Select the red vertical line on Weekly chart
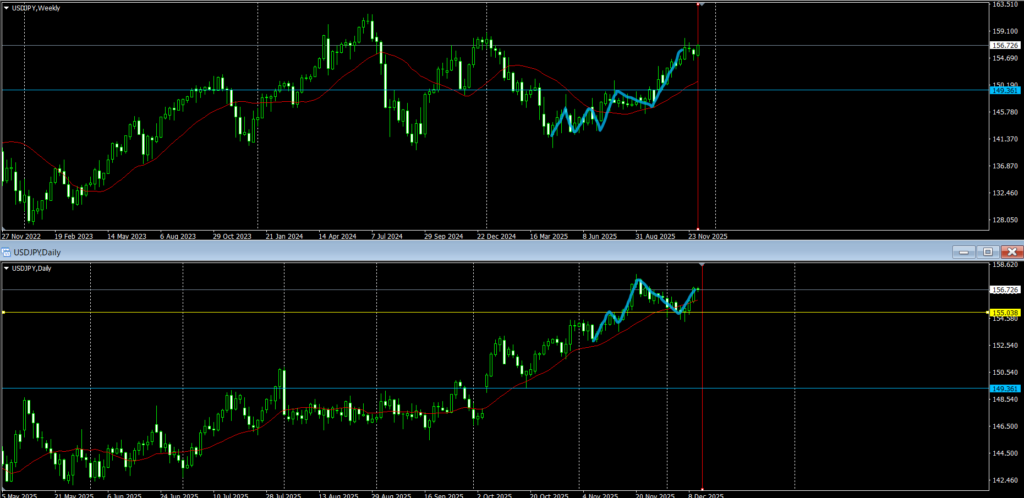The width and height of the screenshot is (1024, 498). coord(698,150)
